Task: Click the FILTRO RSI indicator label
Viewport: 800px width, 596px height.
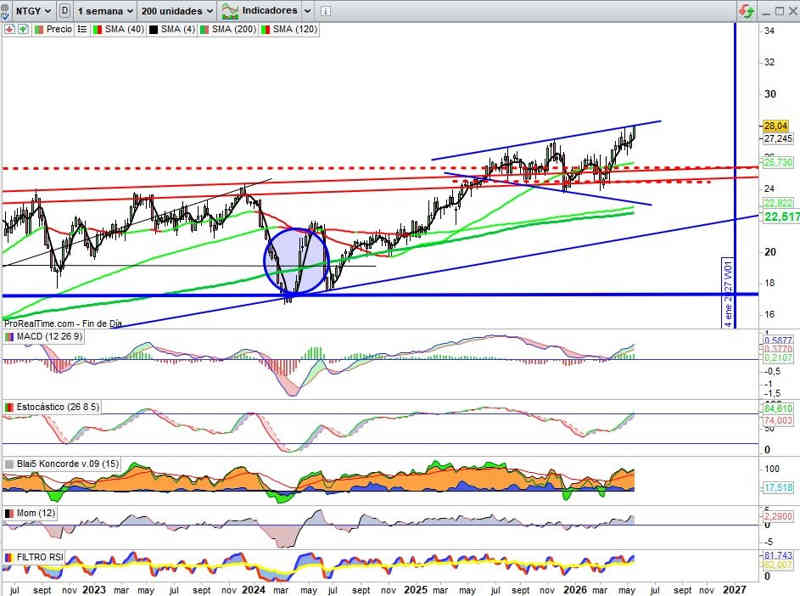Action: [40, 557]
